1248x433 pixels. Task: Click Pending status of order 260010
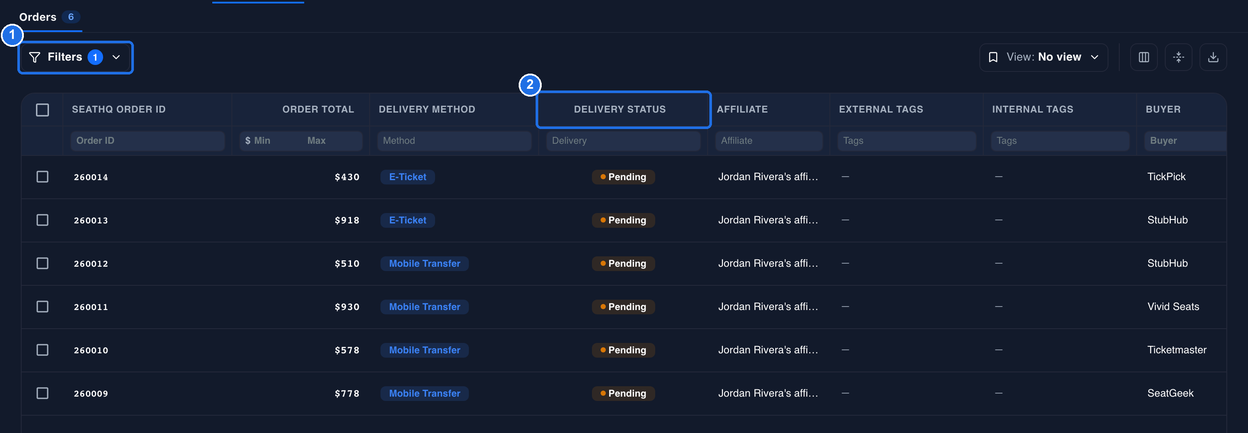[x=623, y=350]
